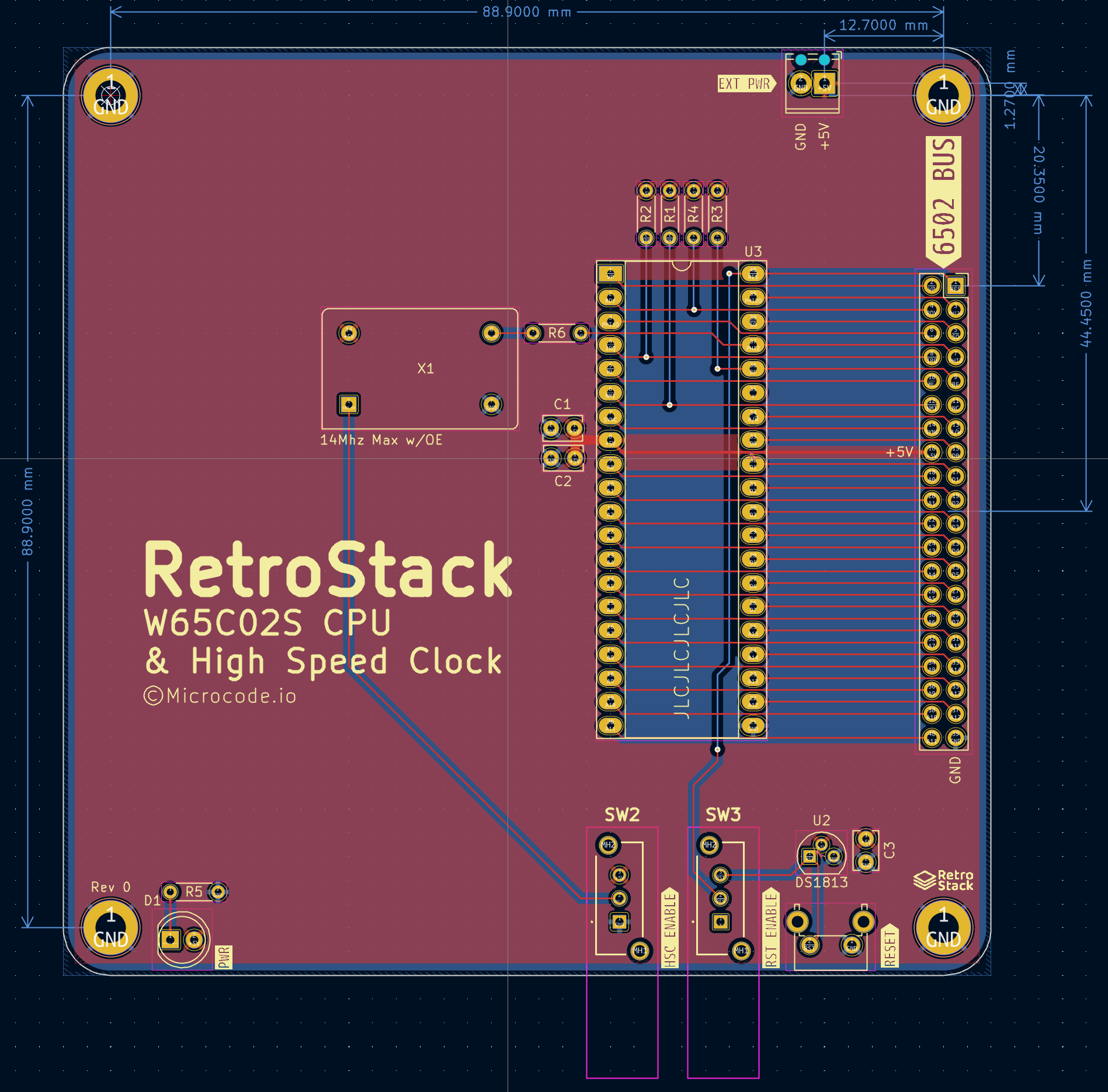Viewport: 1108px width, 1092px height.
Task: Click the '44.4500 mm' dimension text
Action: (1086, 303)
